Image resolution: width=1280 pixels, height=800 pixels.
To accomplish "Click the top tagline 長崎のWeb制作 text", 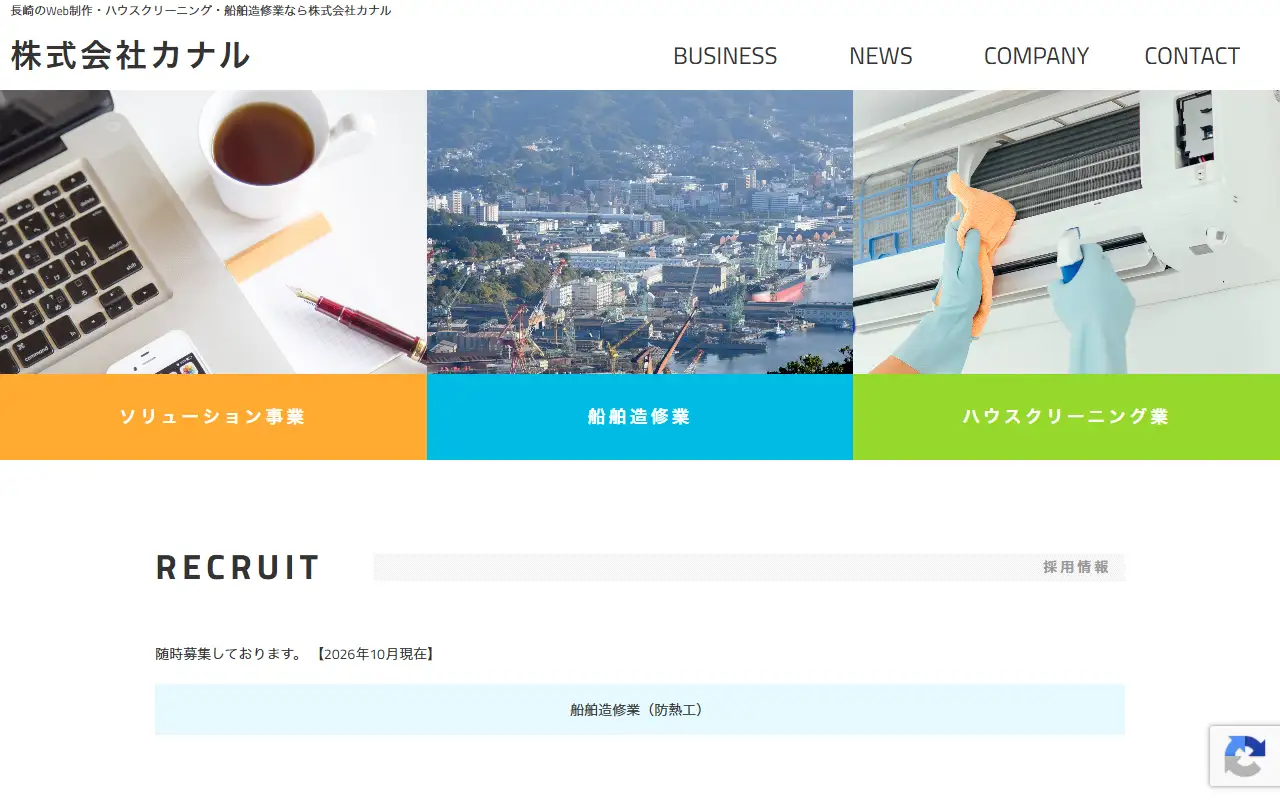I will tap(201, 10).
